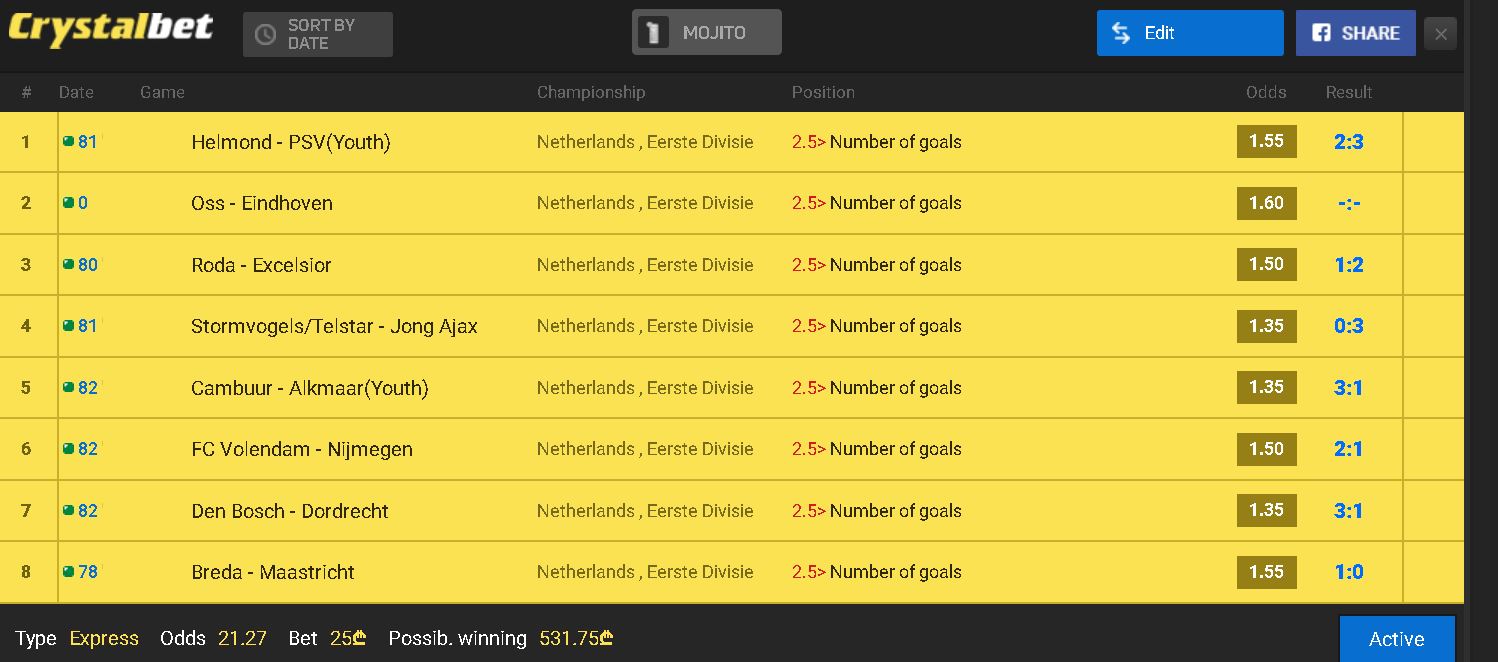Open the Mojito account button
This screenshot has width=1498, height=662.
[x=707, y=33]
